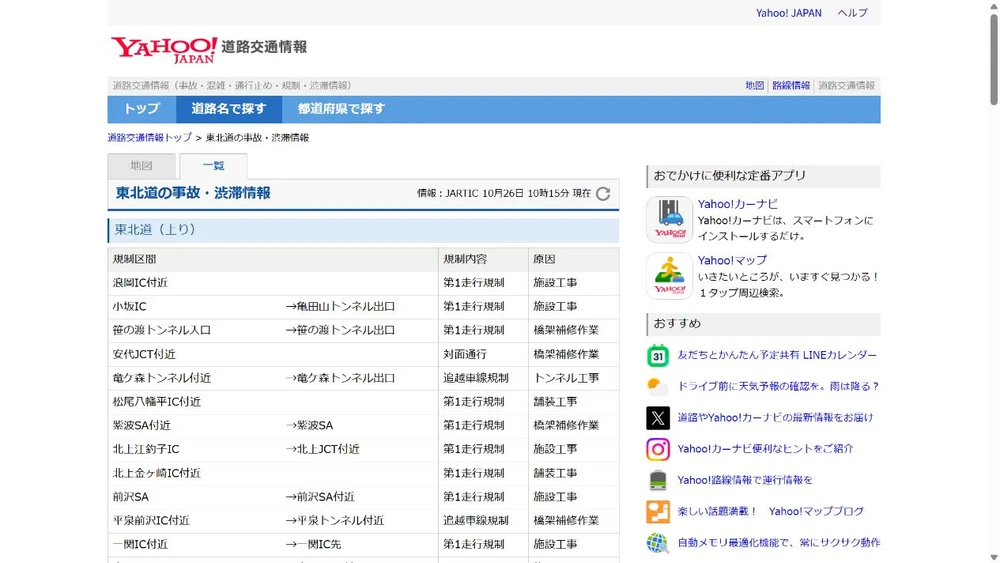
Task: Click the globe memory optimization icon
Action: 658,543
